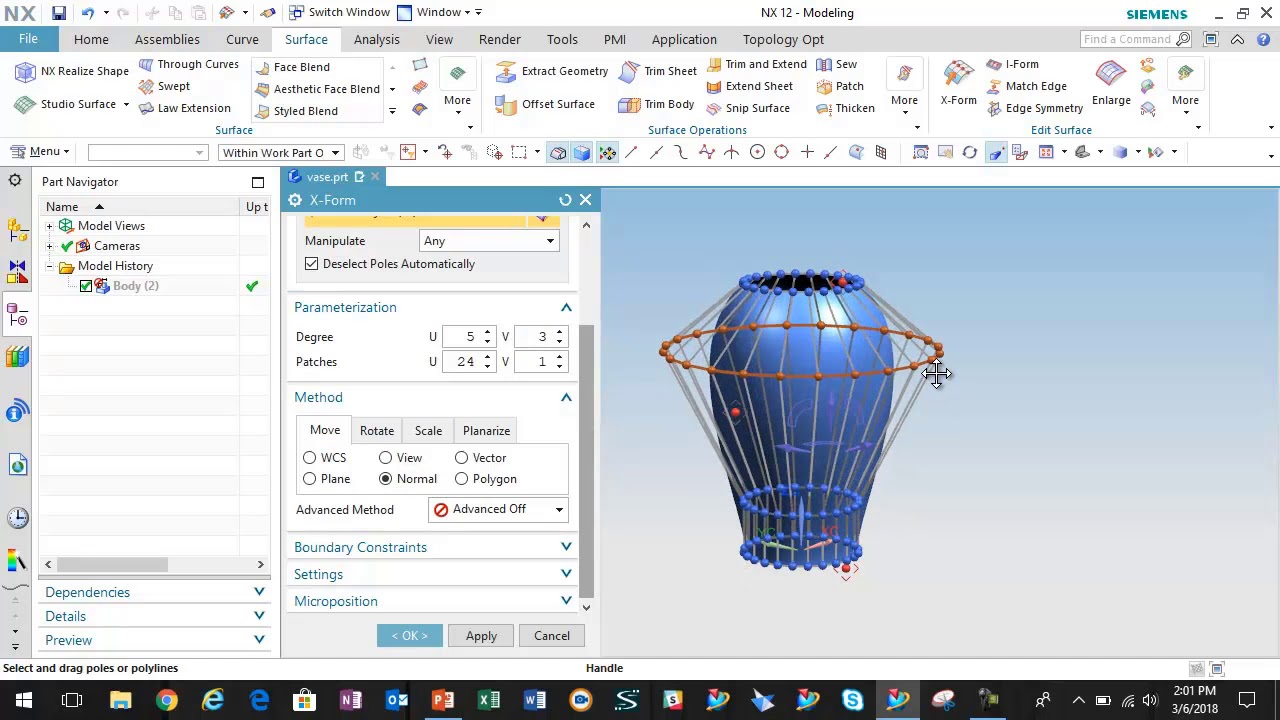Viewport: 1280px width, 720px height.
Task: Click the Apply button
Action: click(481, 636)
